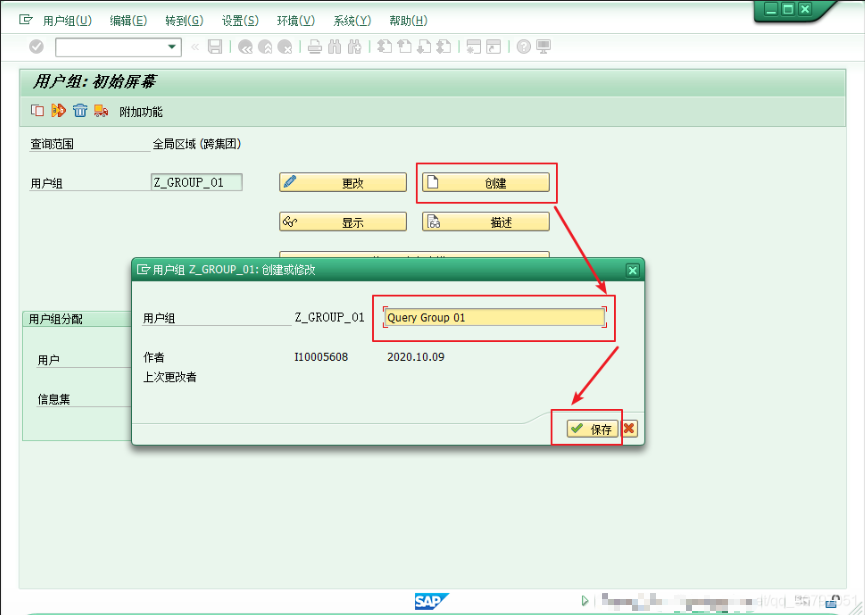Click the Next Page icon
Image resolution: width=865 pixels, height=615 pixels.
pos(424,47)
